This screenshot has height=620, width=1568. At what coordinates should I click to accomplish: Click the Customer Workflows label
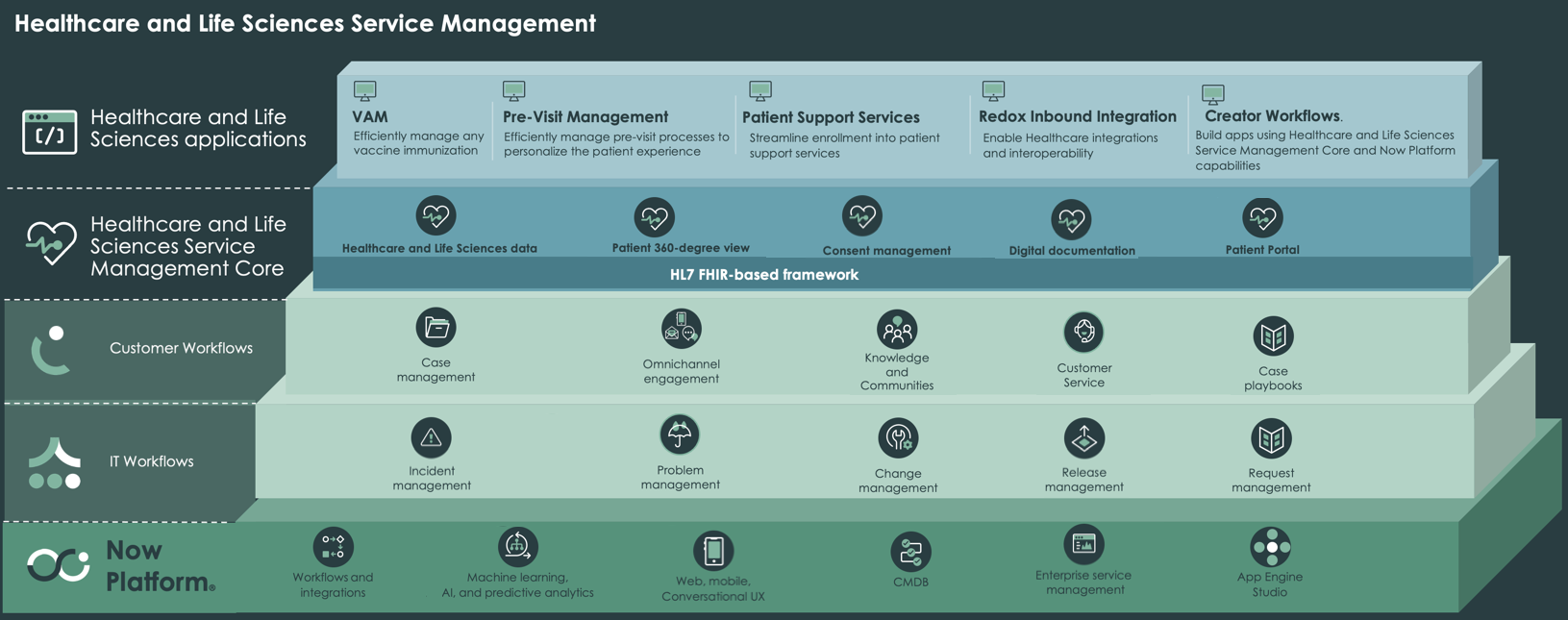click(181, 348)
